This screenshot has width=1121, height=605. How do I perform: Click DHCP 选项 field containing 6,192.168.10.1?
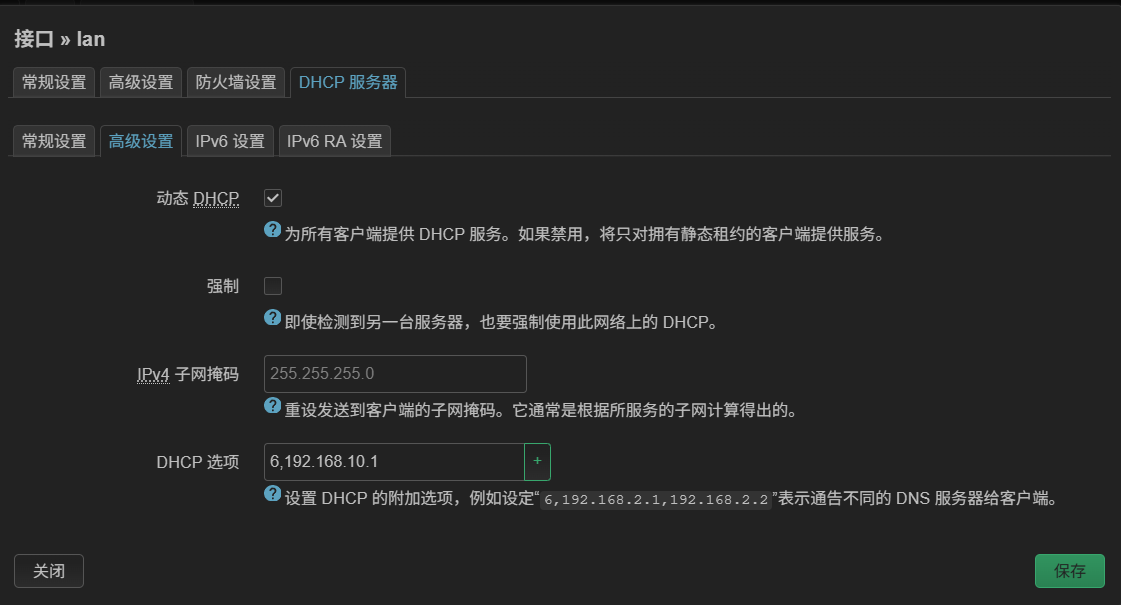coord(393,462)
